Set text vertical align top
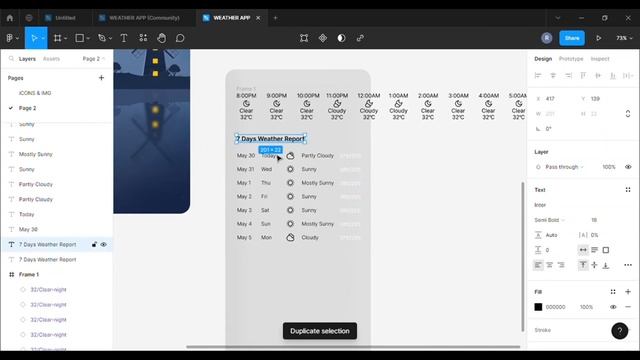The image size is (640, 360). click(x=583, y=265)
